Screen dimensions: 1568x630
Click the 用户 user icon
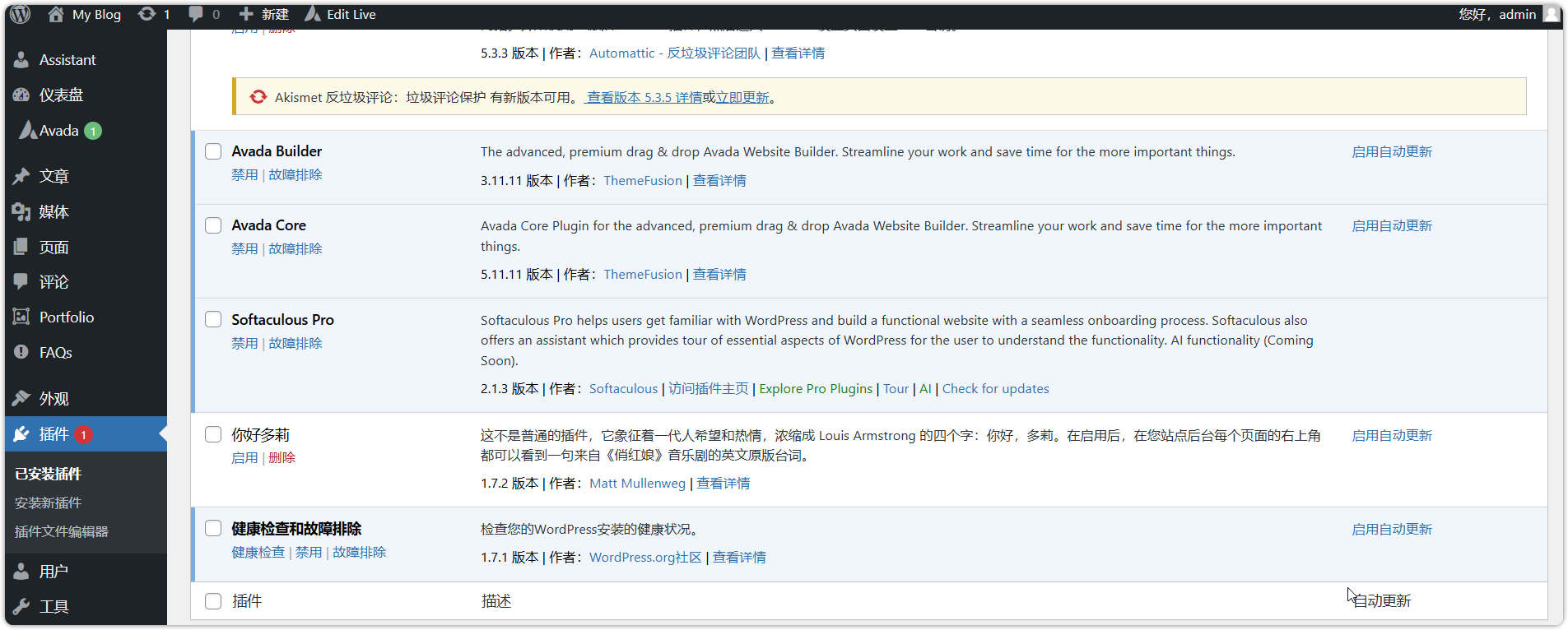click(x=21, y=572)
